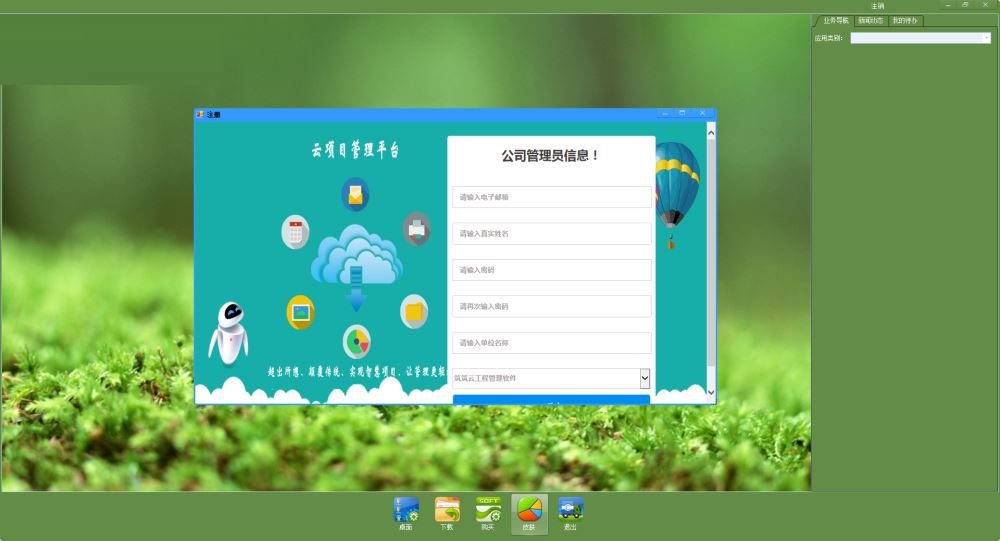This screenshot has width=1000, height=541.
Task: Click the registration dialog scroll down arrow
Action: point(711,393)
